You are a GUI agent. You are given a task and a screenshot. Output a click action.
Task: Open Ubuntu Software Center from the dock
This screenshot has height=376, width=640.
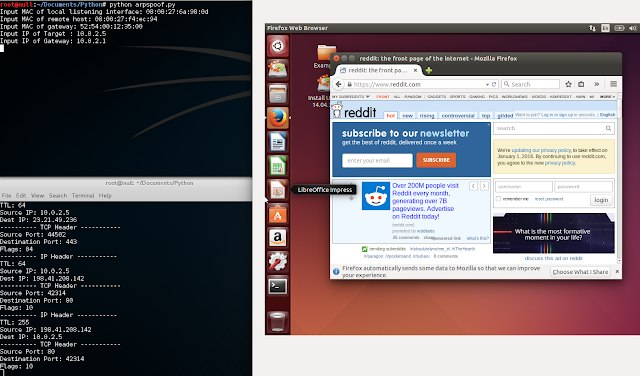tap(278, 214)
